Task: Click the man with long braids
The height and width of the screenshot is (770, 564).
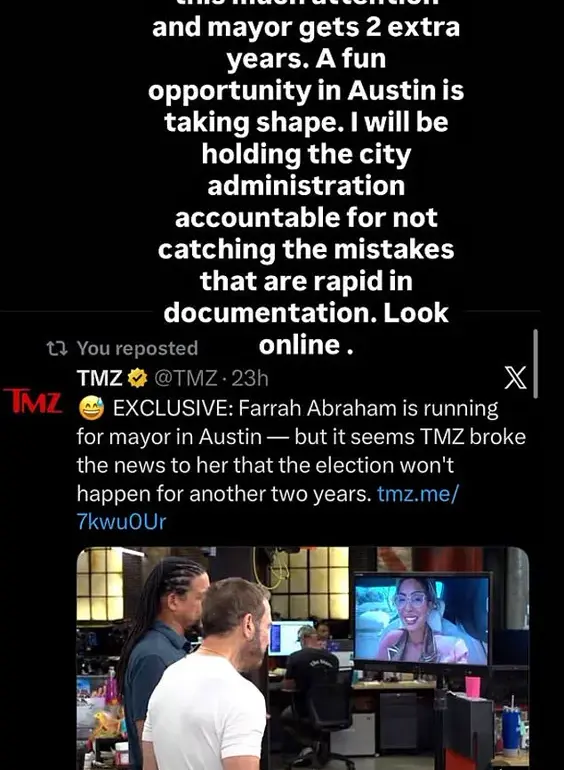Action: [160, 653]
